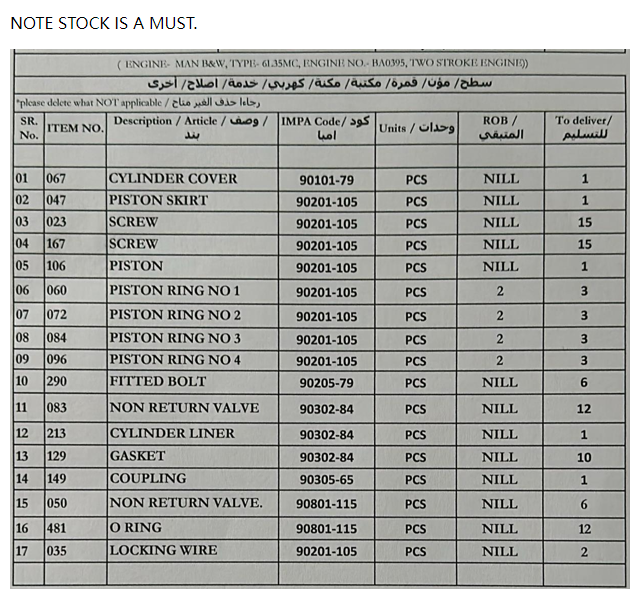
Task: Click IMPA code '90101-79'
Action: pyautogui.click(x=326, y=180)
